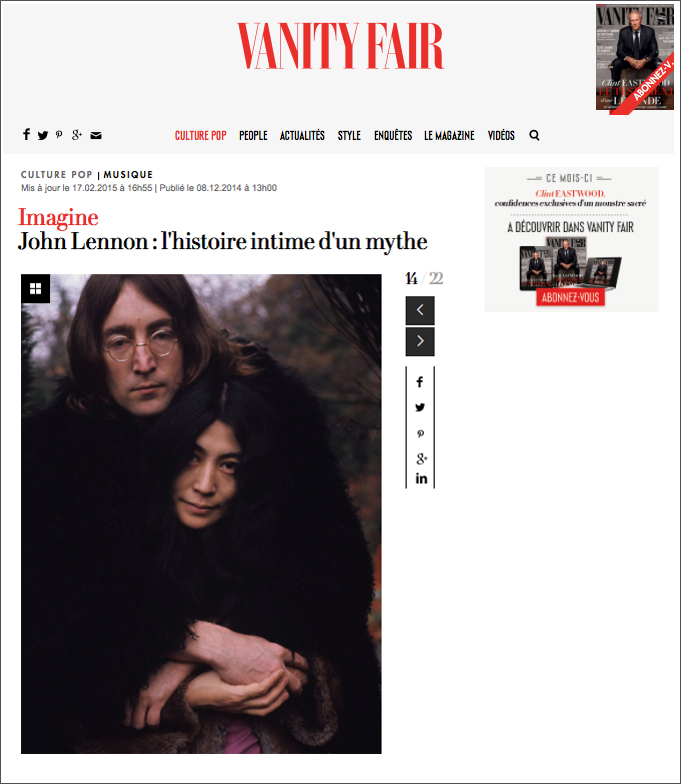681x784 pixels.
Task: Go to the previous slide arrow
Action: pos(420,310)
